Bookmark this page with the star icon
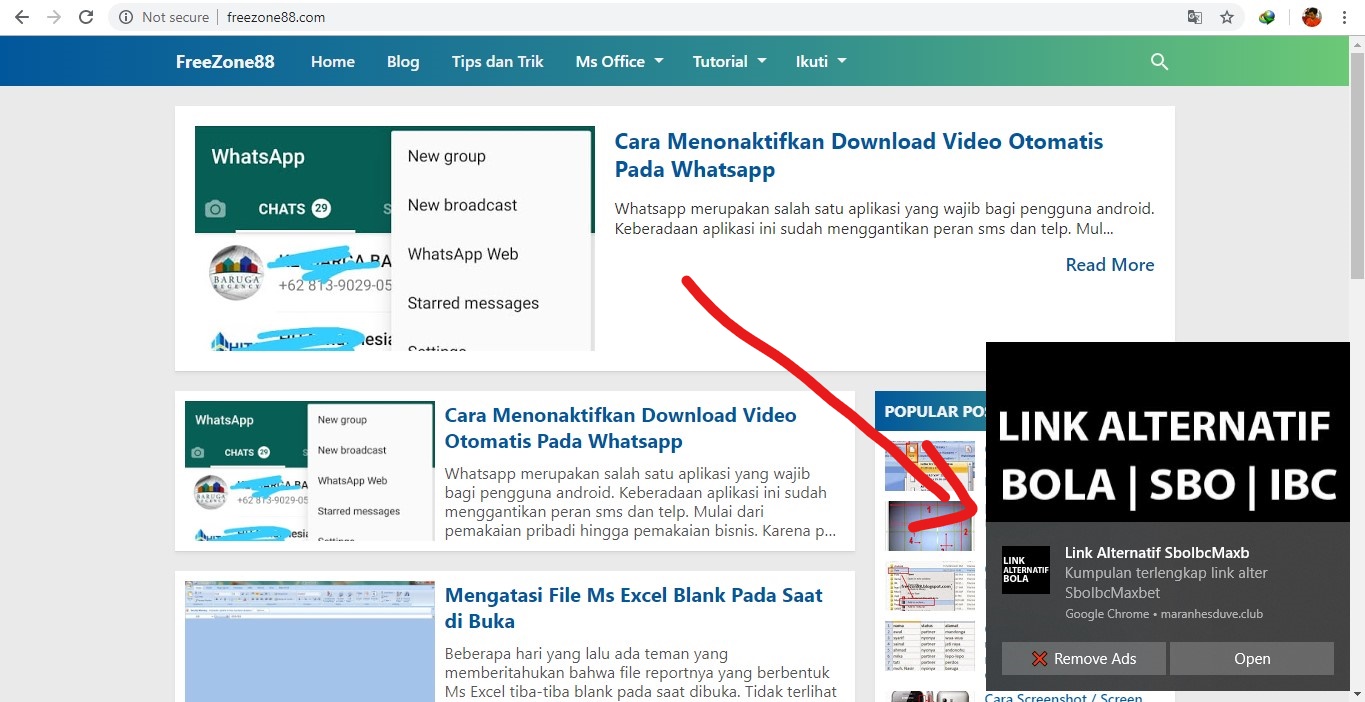Image resolution: width=1365 pixels, height=702 pixels. (x=1227, y=17)
